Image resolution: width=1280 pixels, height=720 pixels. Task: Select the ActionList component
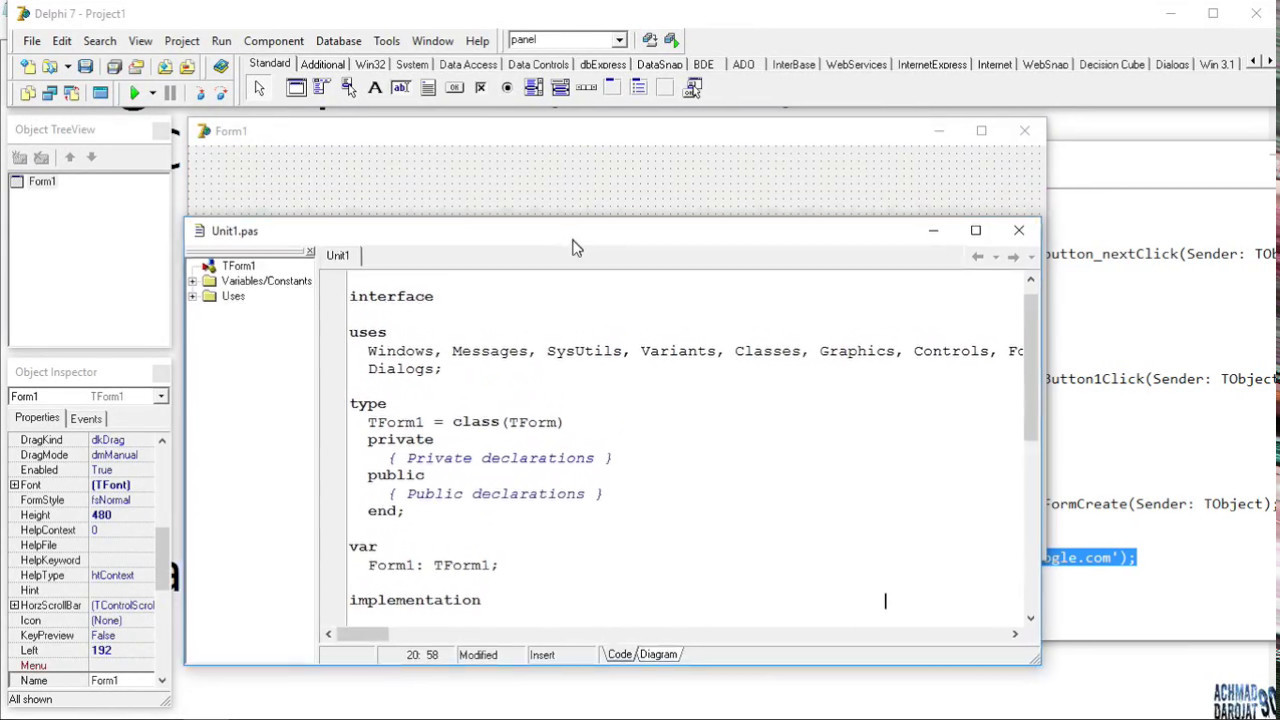click(x=692, y=88)
